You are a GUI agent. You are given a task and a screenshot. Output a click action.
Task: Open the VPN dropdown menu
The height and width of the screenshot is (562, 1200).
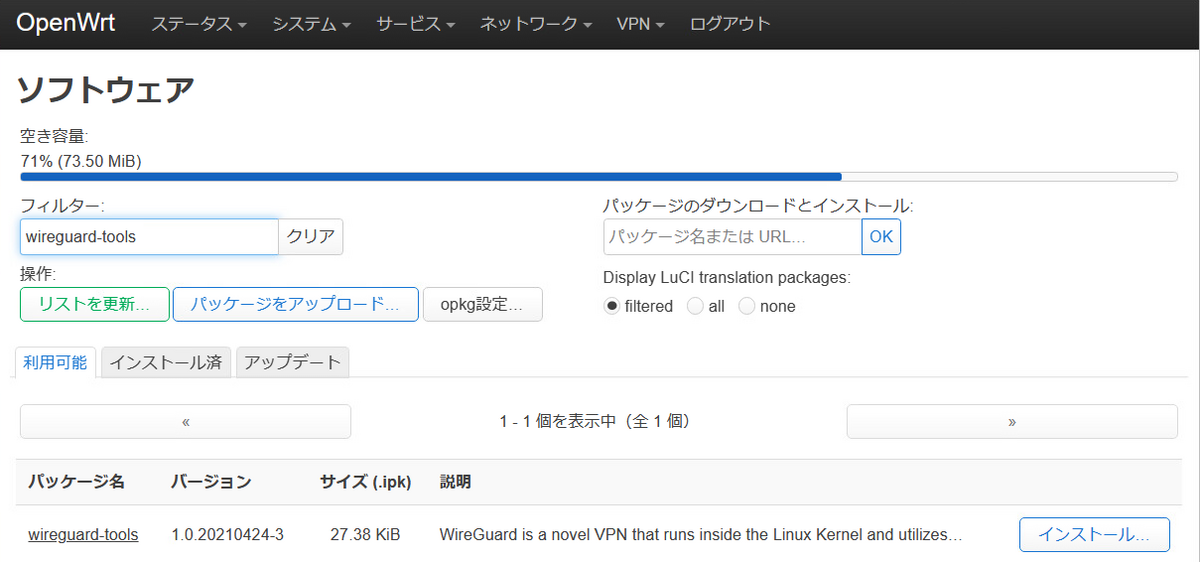641,24
